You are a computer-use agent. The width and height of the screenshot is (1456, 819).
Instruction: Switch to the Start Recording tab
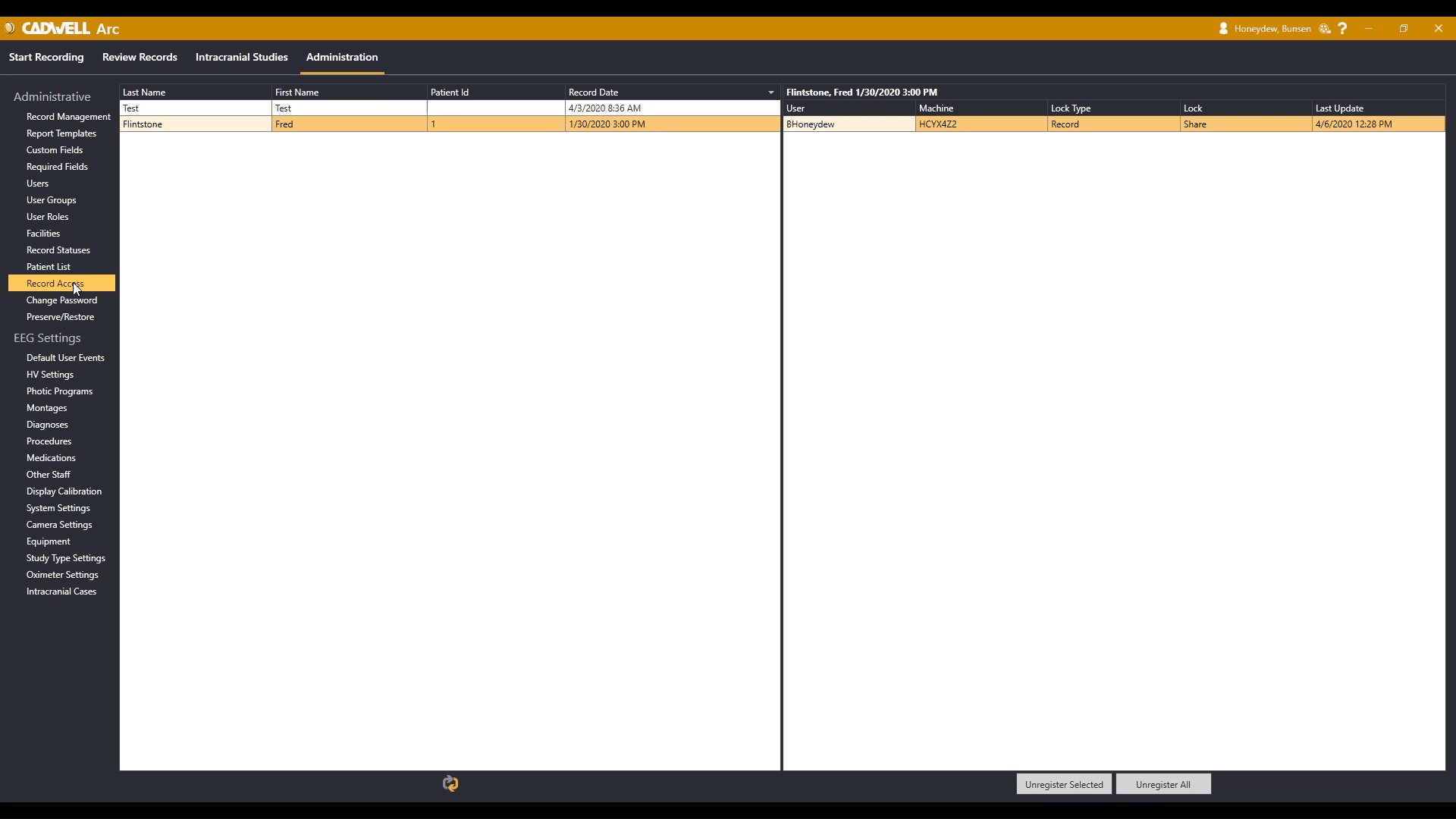(45, 57)
